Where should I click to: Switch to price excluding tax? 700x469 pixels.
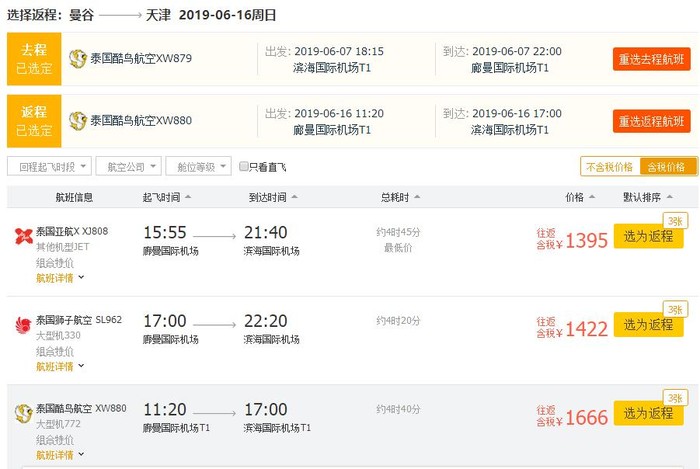[x=609, y=167]
